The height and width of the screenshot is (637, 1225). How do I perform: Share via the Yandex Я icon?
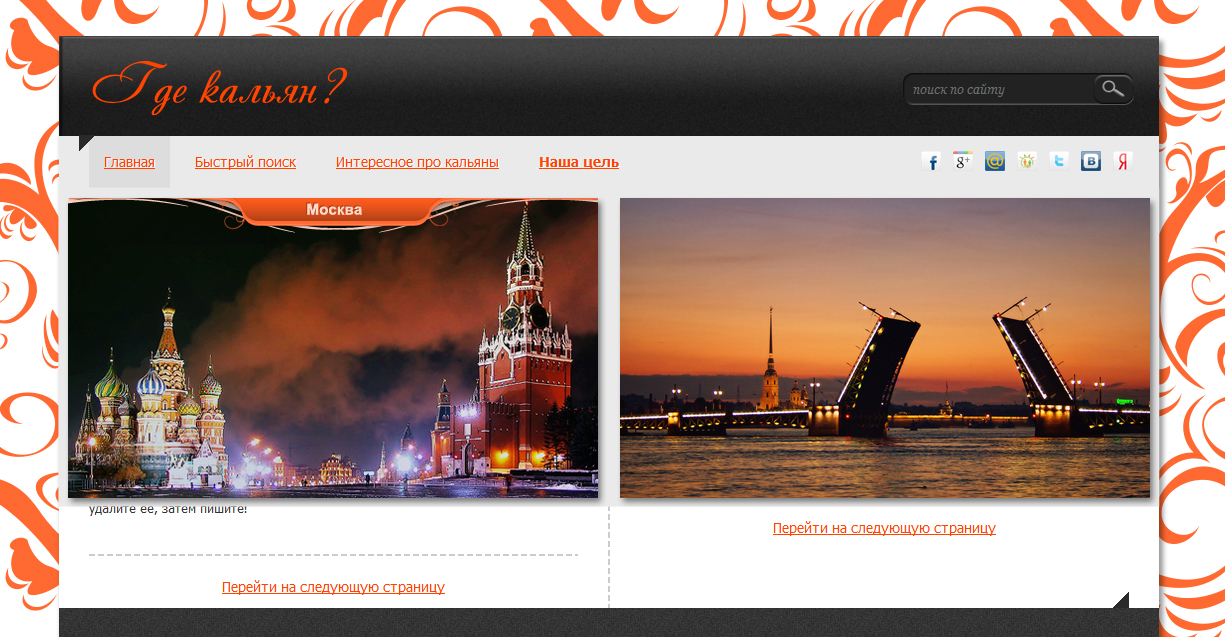click(x=1123, y=162)
